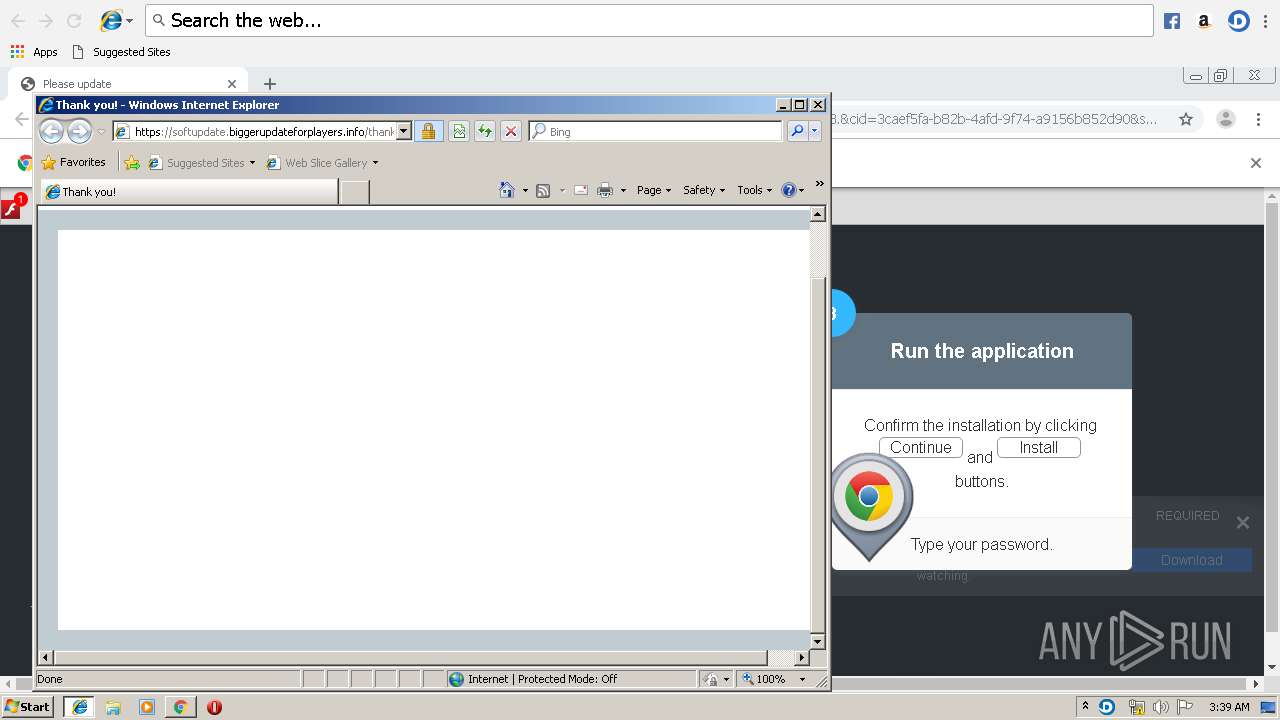This screenshot has height=720, width=1280.
Task: Open a new tab with Chrome plus button
Action: pyautogui.click(x=269, y=84)
